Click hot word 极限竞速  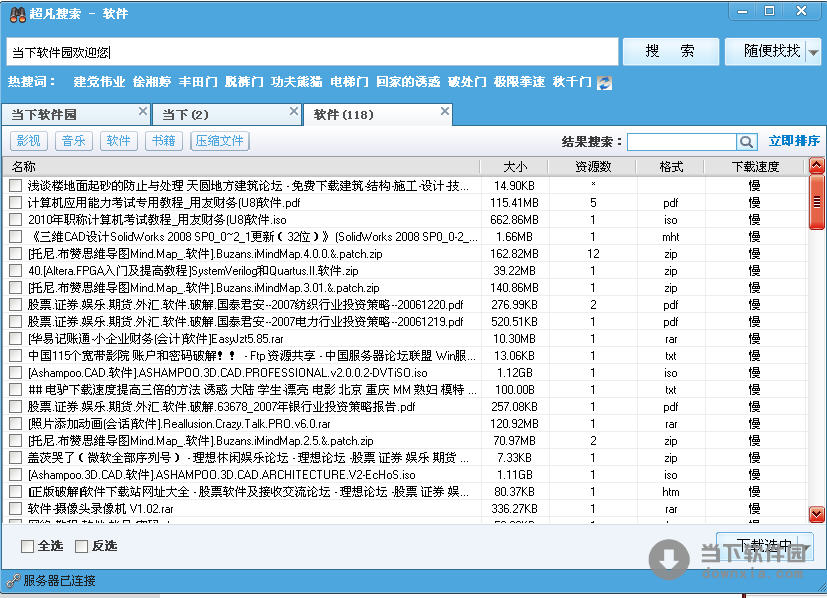pyautogui.click(x=519, y=82)
